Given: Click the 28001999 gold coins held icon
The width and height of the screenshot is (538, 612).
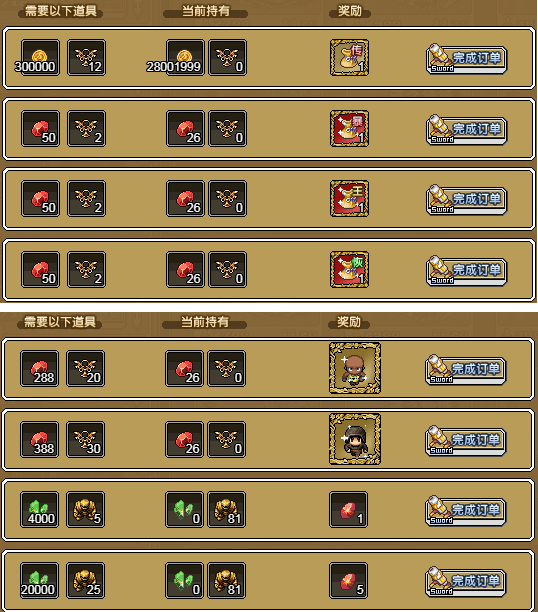Looking at the screenshot, I should (185, 57).
